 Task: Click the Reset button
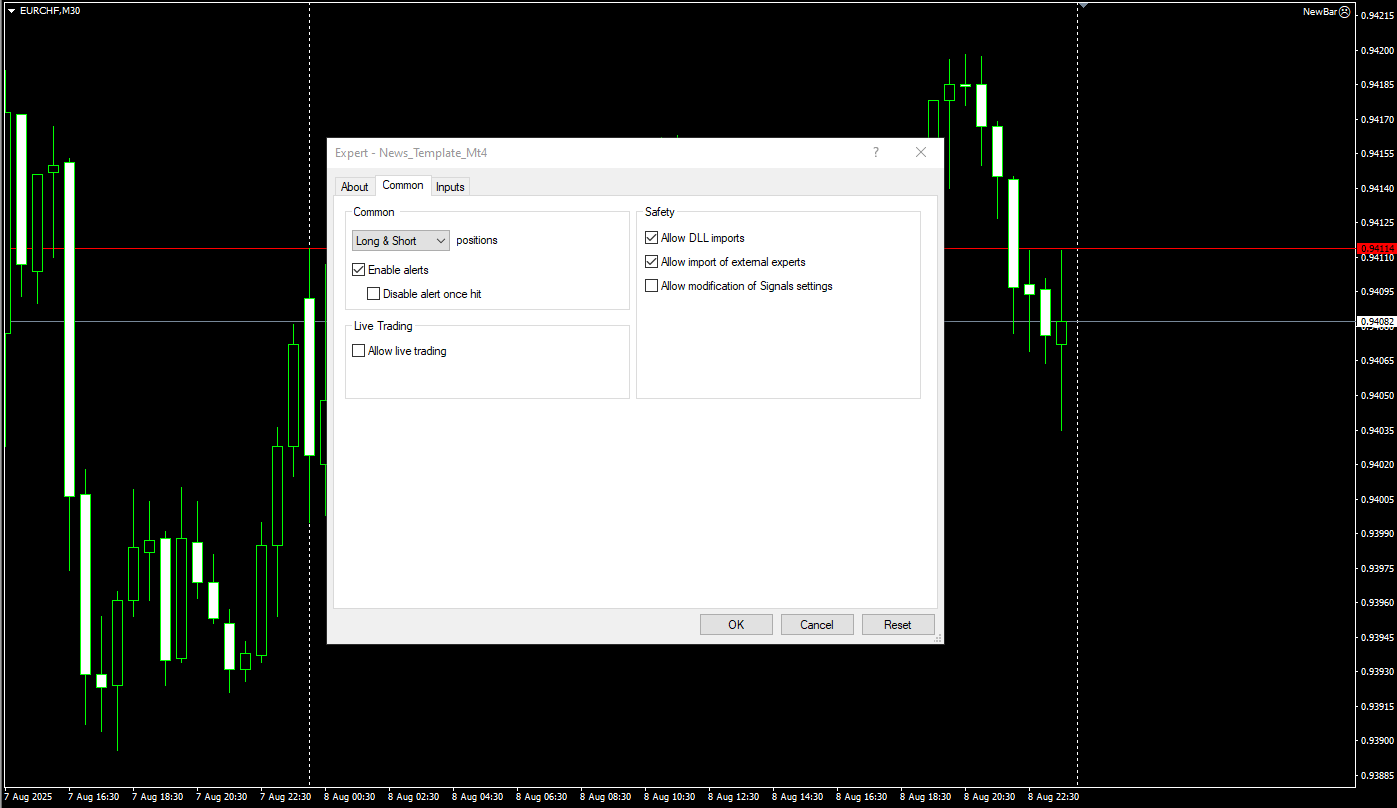point(898,624)
